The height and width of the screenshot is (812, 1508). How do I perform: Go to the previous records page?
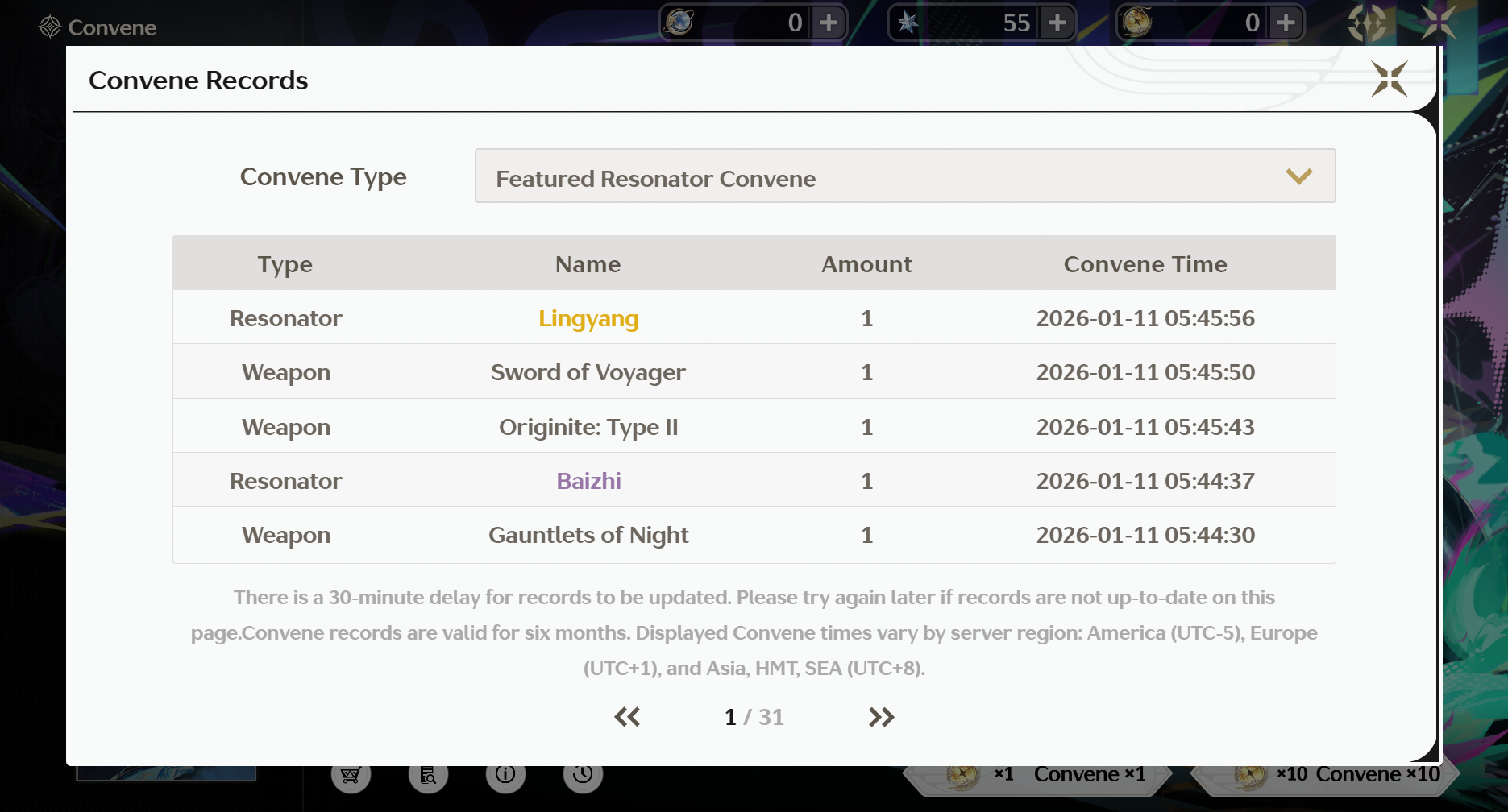627,717
